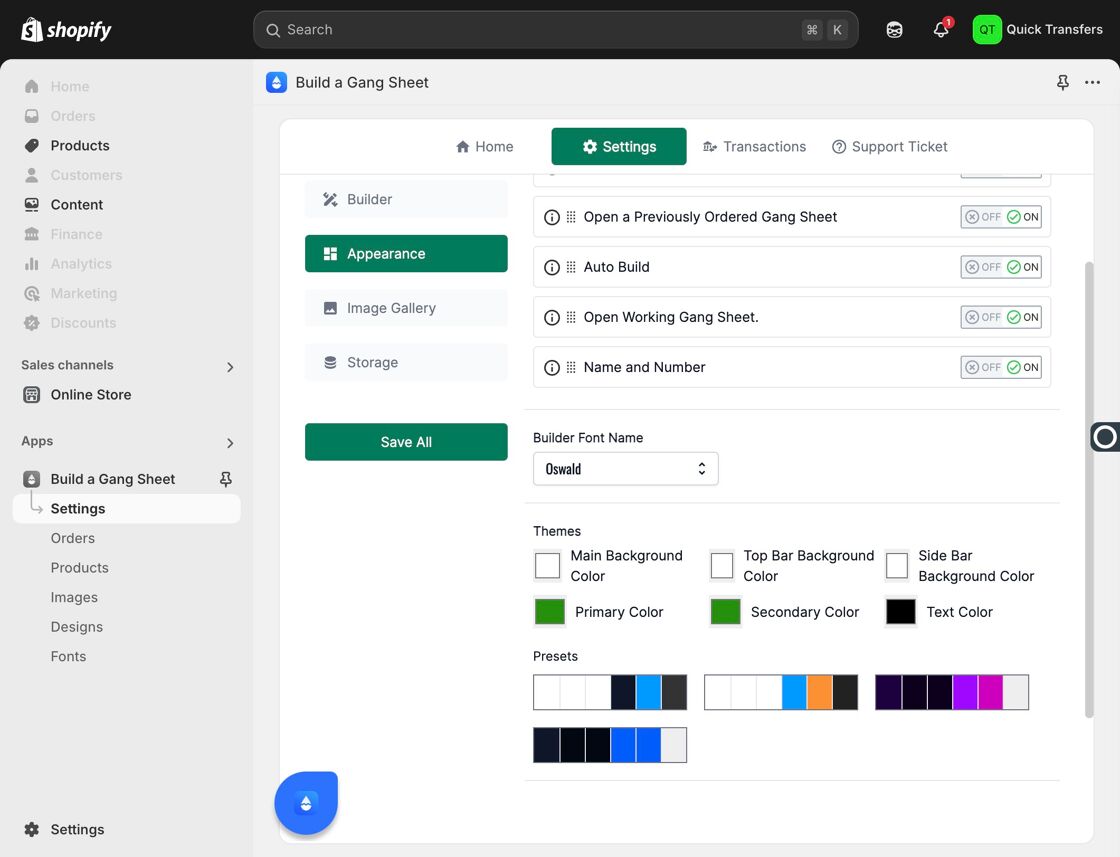
Task: Open the Support Ticket tab
Action: (889, 146)
